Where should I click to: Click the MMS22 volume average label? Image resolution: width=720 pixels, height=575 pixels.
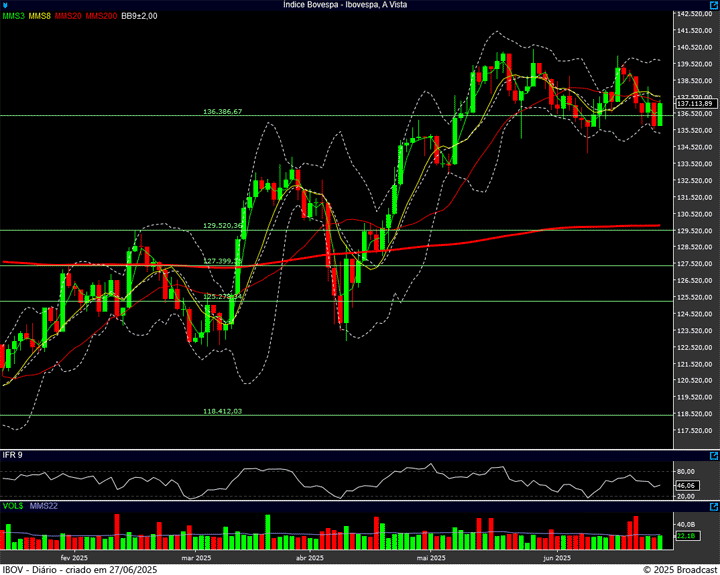[x=44, y=506]
